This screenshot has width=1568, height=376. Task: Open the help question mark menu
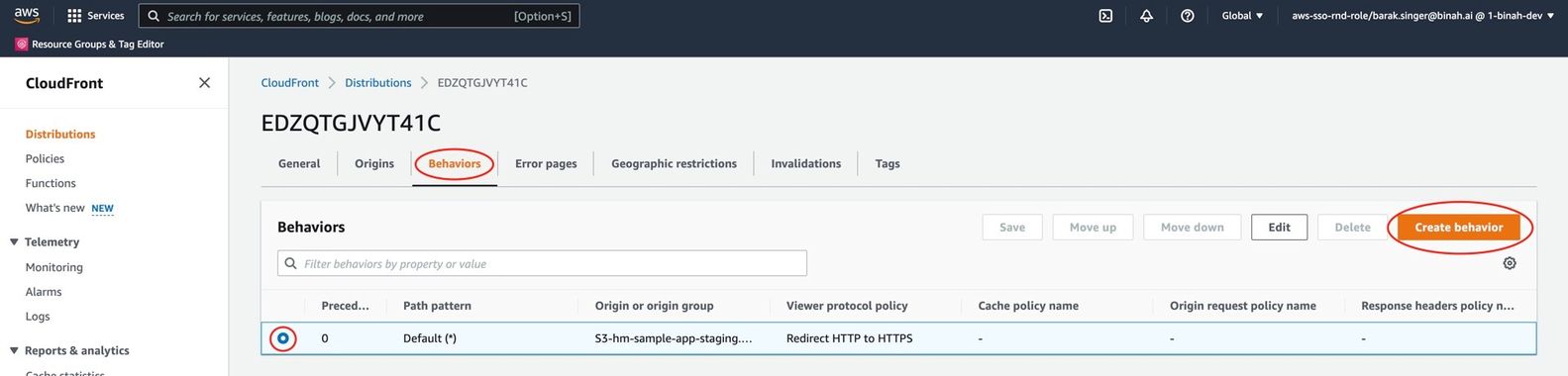(1187, 16)
